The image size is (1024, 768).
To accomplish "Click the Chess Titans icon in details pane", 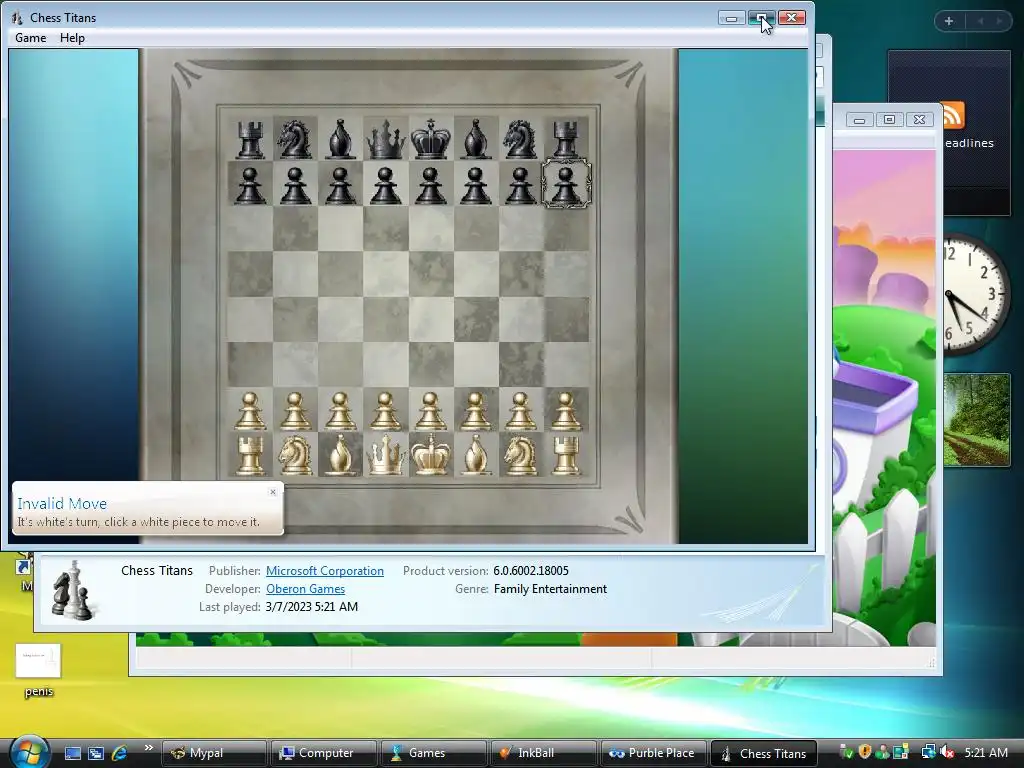I will tap(72, 590).
